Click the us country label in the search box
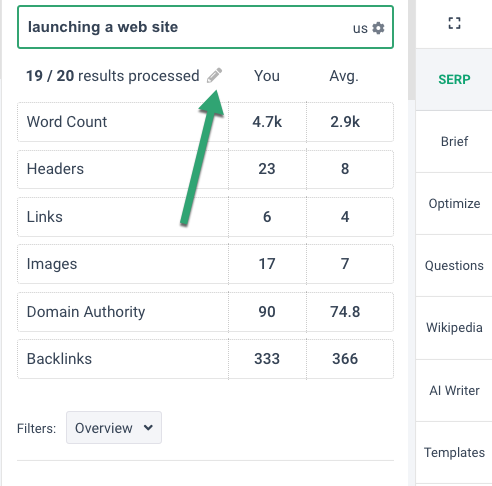Viewport: 492px width, 486px height. point(360,28)
